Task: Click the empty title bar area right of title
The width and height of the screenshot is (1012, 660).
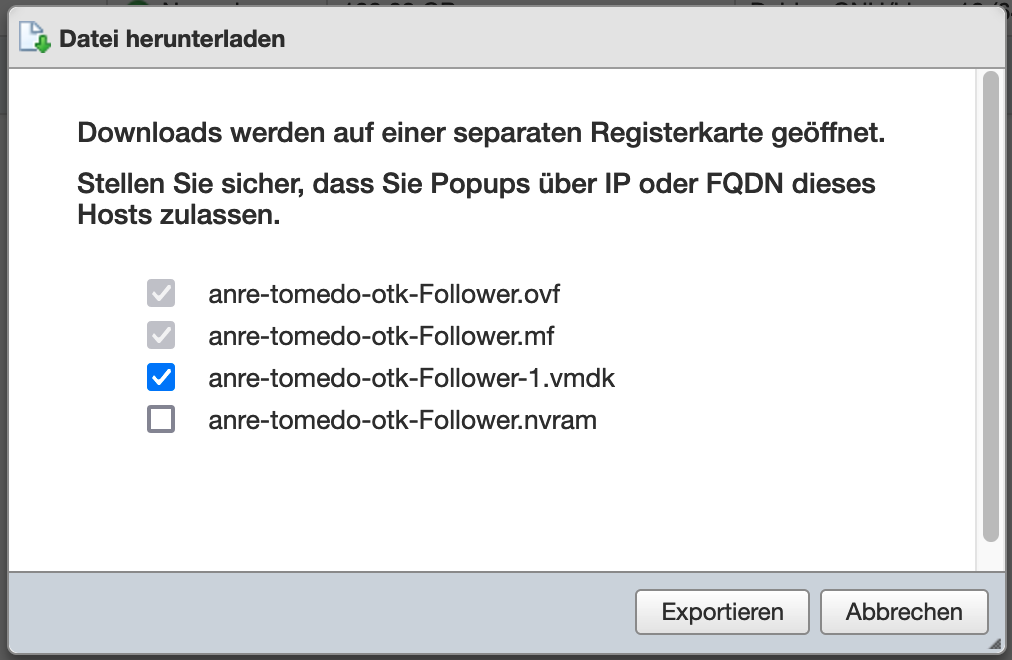Action: point(645,39)
